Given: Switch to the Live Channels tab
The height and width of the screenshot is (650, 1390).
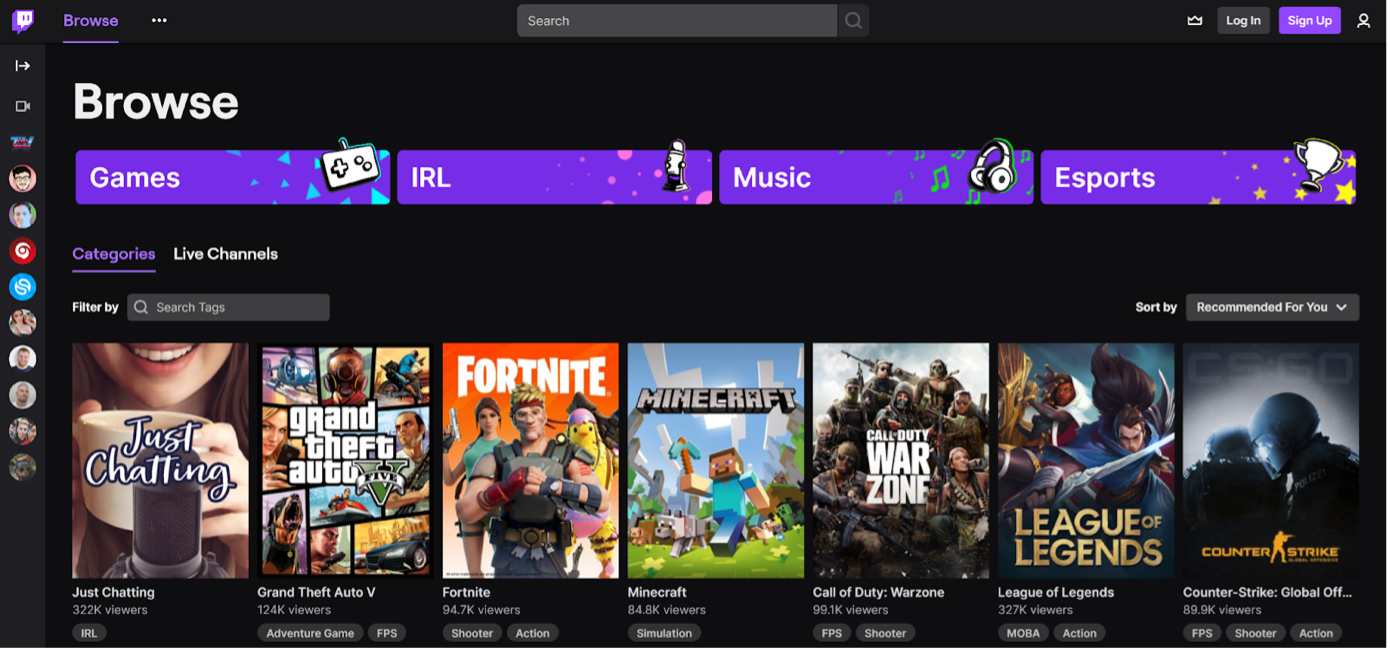Looking at the screenshot, I should pos(226,254).
